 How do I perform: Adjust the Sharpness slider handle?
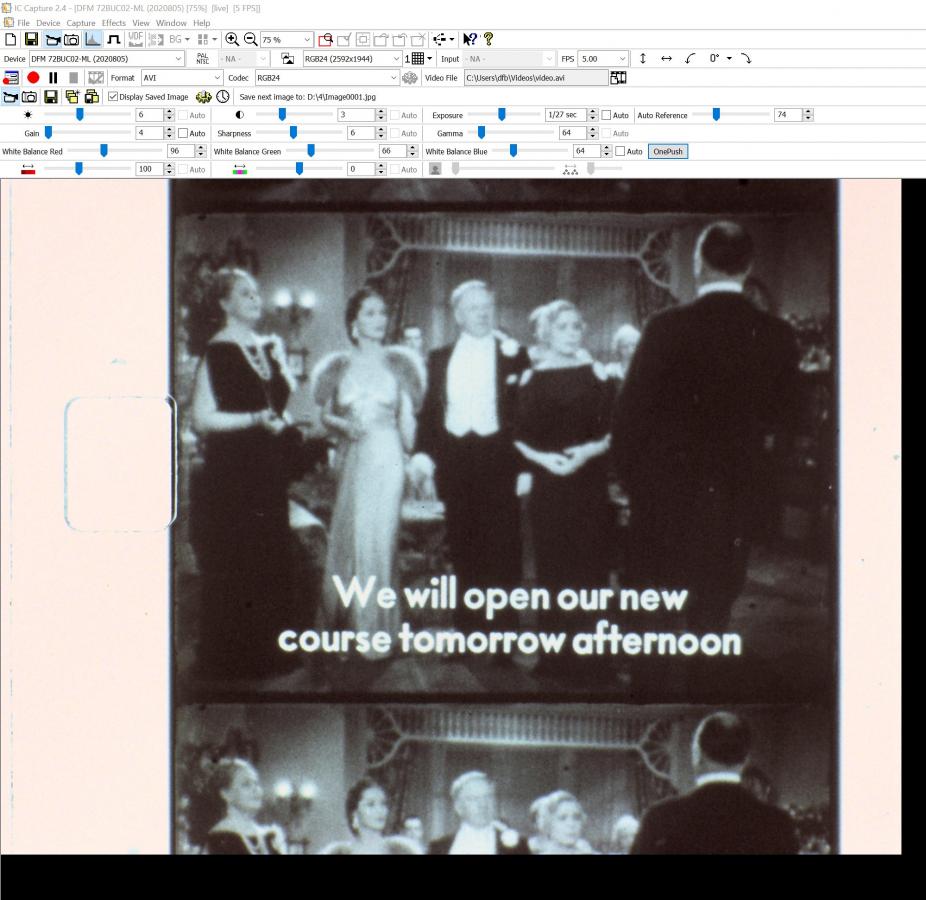(x=294, y=133)
